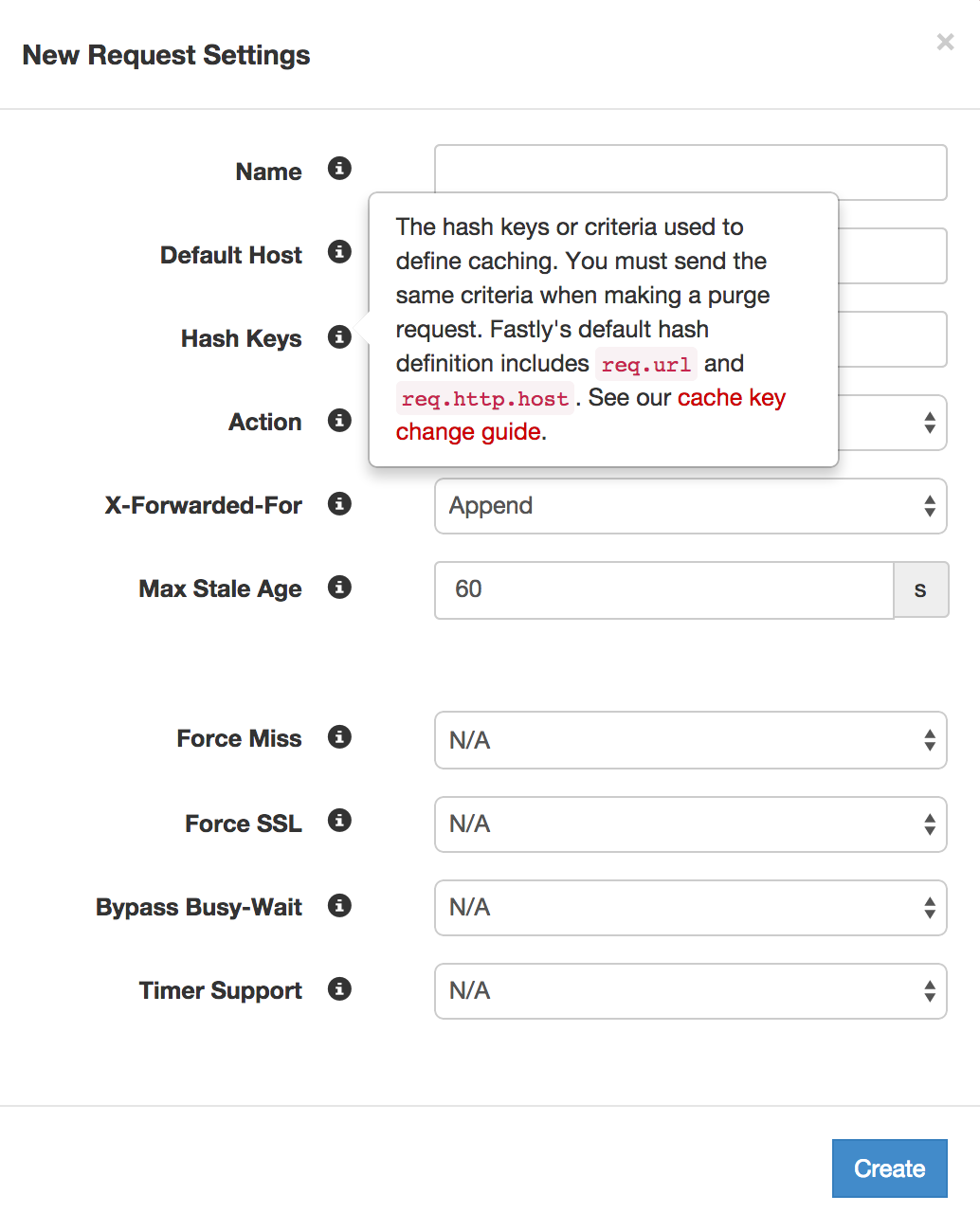The image size is (980, 1213).
Task: Open the Force SSL dropdown
Action: [690, 824]
